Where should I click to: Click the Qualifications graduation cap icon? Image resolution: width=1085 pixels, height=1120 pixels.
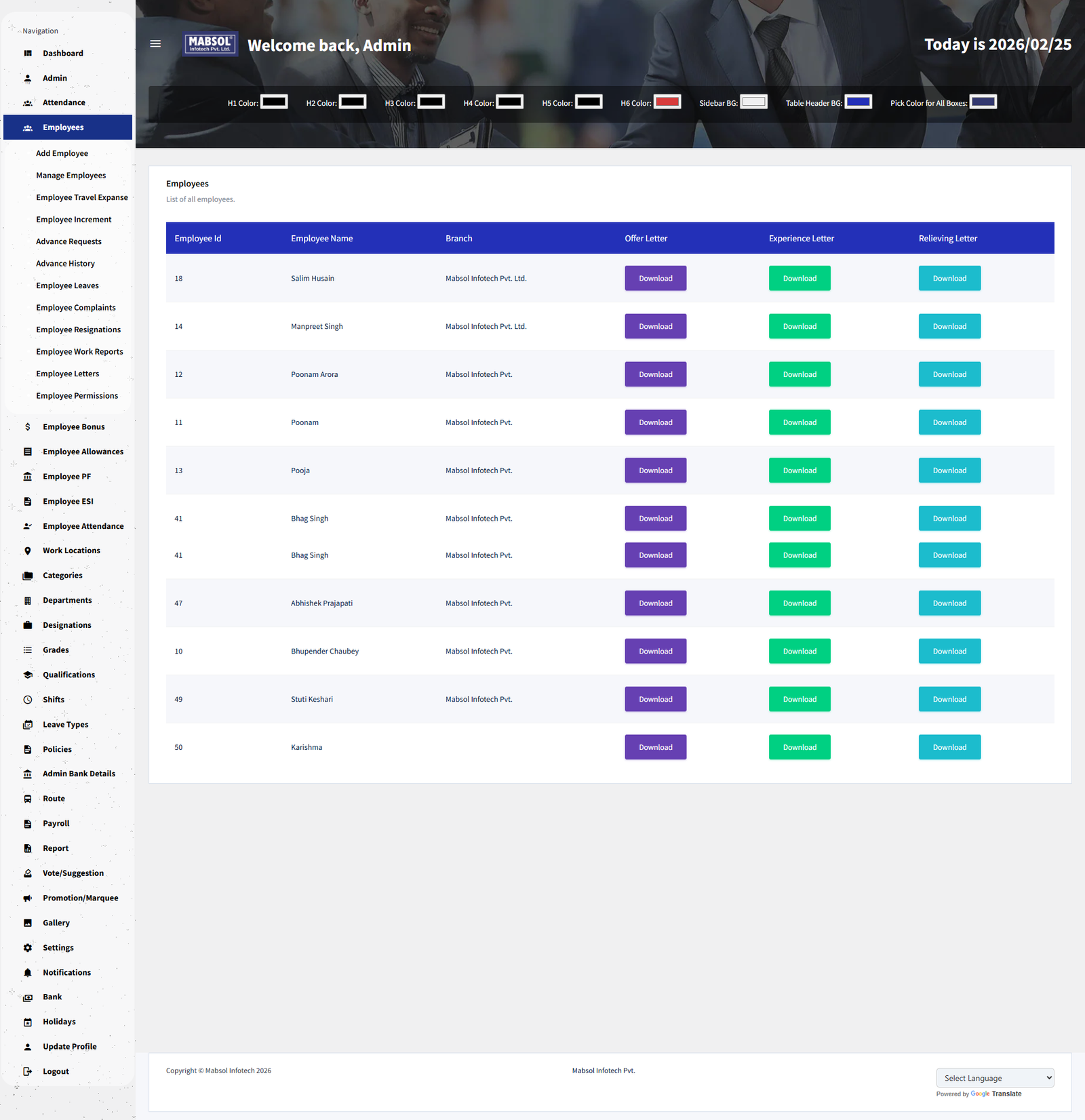coord(28,675)
